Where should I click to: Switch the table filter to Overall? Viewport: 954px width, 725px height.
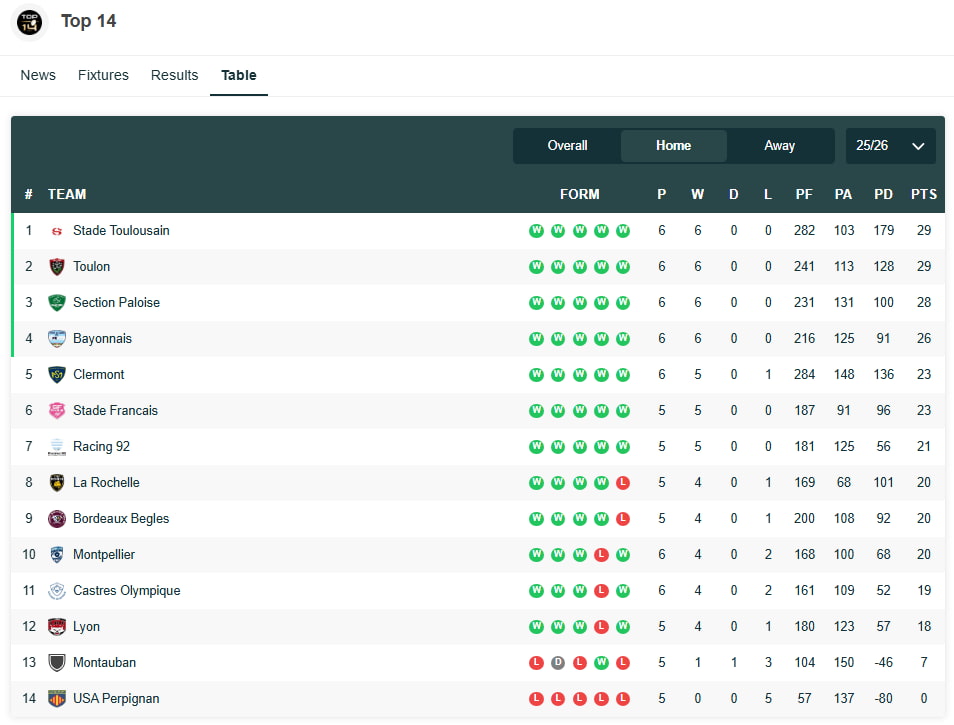point(566,145)
